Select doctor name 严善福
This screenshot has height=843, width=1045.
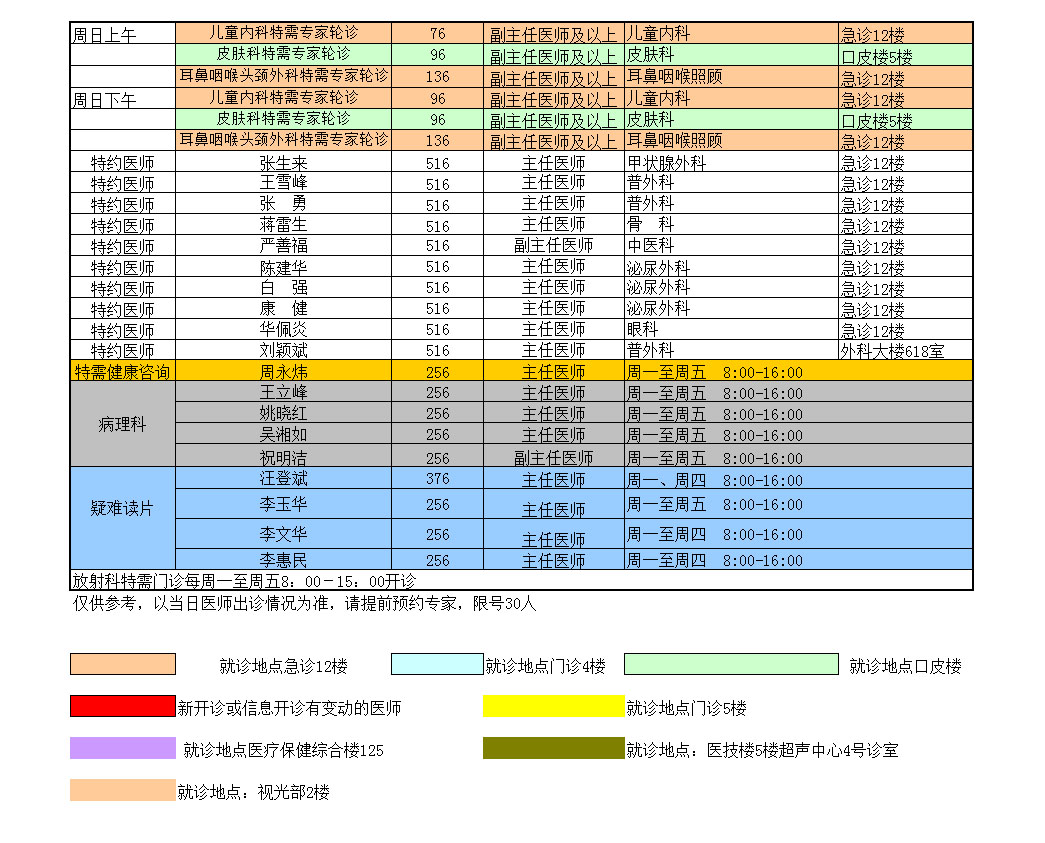283,245
